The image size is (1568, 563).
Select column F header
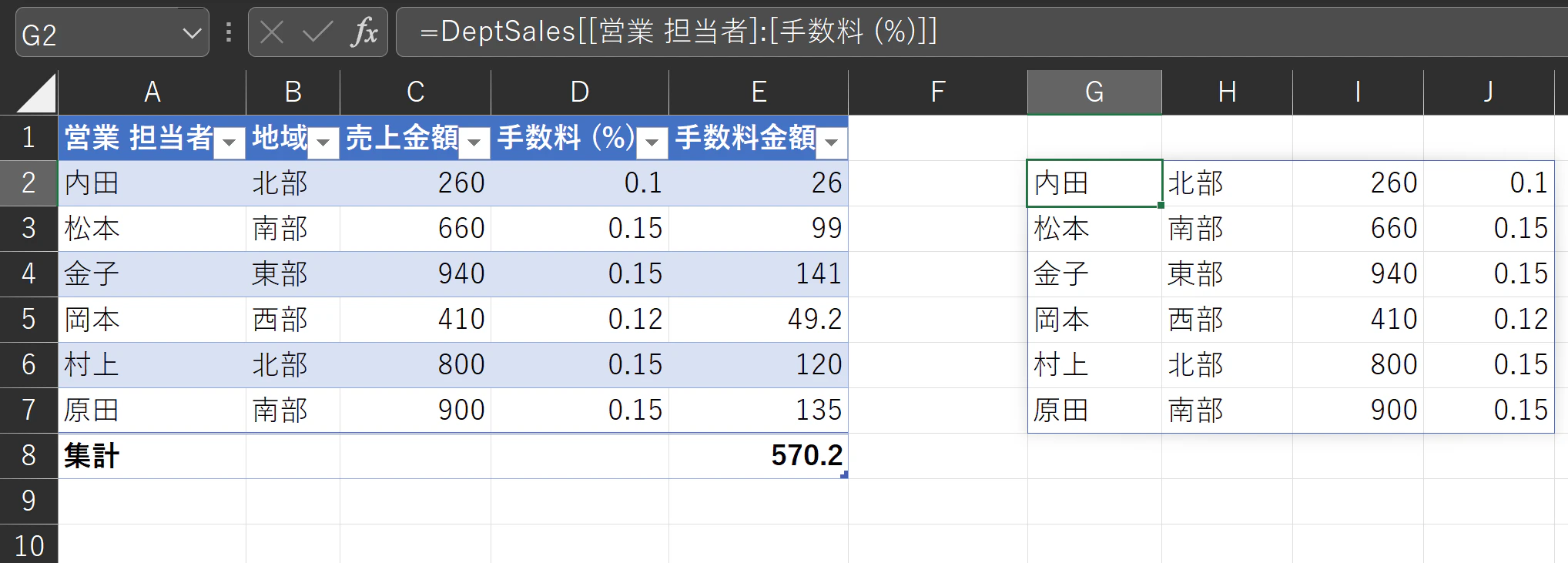click(937, 92)
